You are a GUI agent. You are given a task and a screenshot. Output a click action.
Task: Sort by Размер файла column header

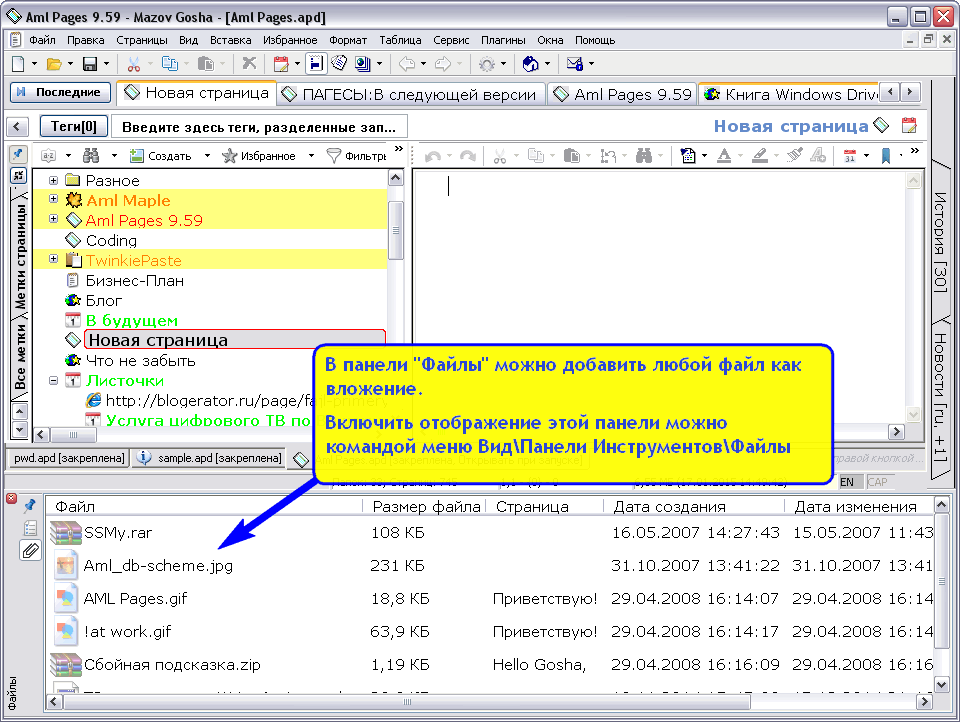pos(426,506)
